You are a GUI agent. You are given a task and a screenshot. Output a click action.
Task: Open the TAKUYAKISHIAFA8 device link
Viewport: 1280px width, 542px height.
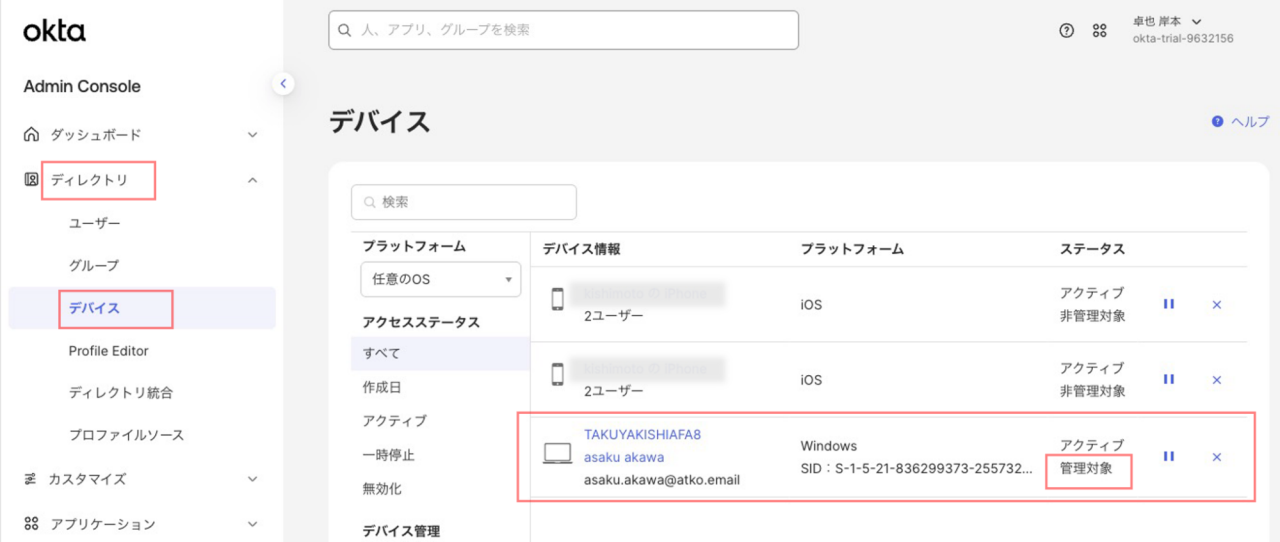point(642,435)
